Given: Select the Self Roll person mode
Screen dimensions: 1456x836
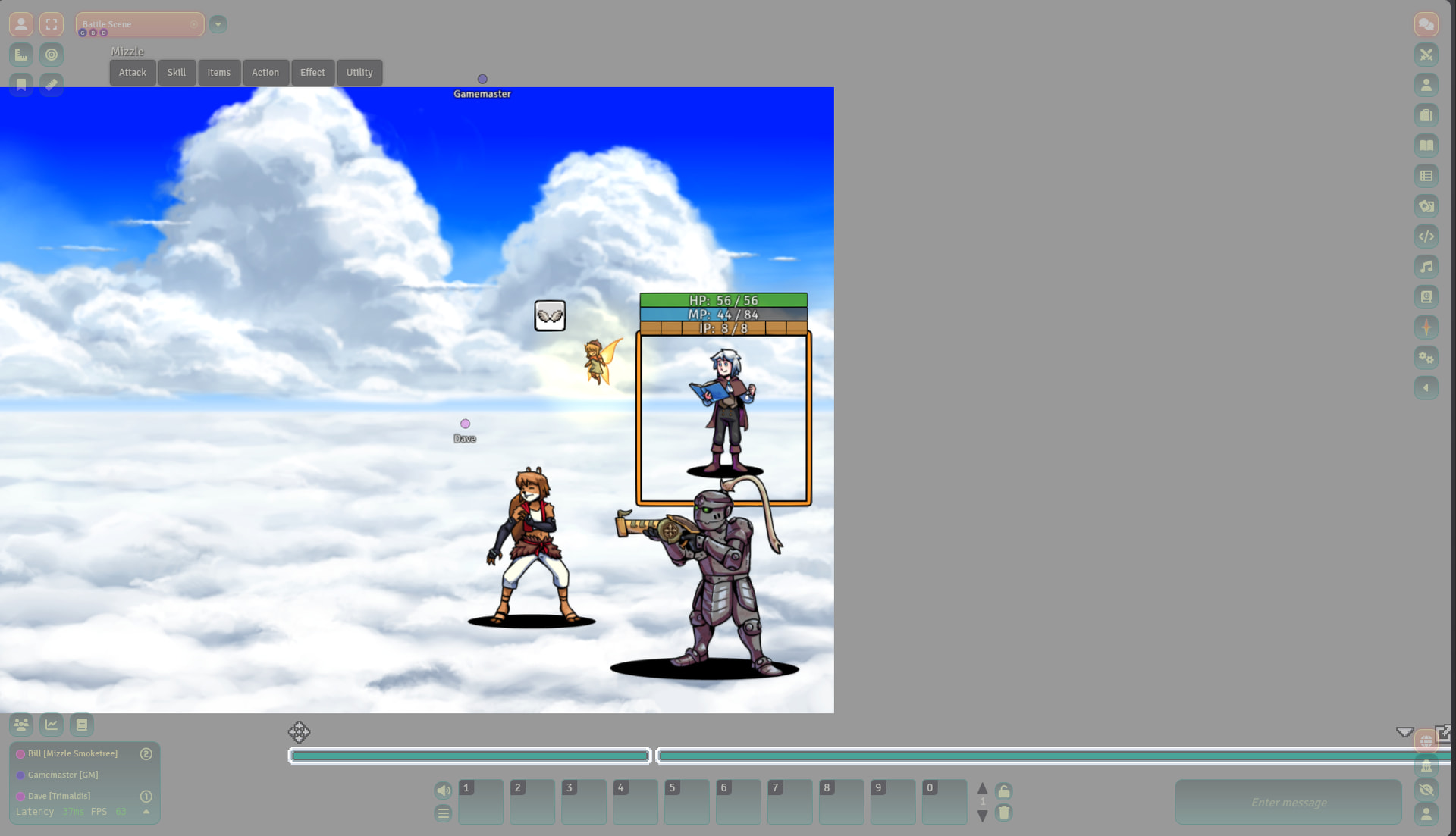Looking at the screenshot, I should pos(1426,814).
